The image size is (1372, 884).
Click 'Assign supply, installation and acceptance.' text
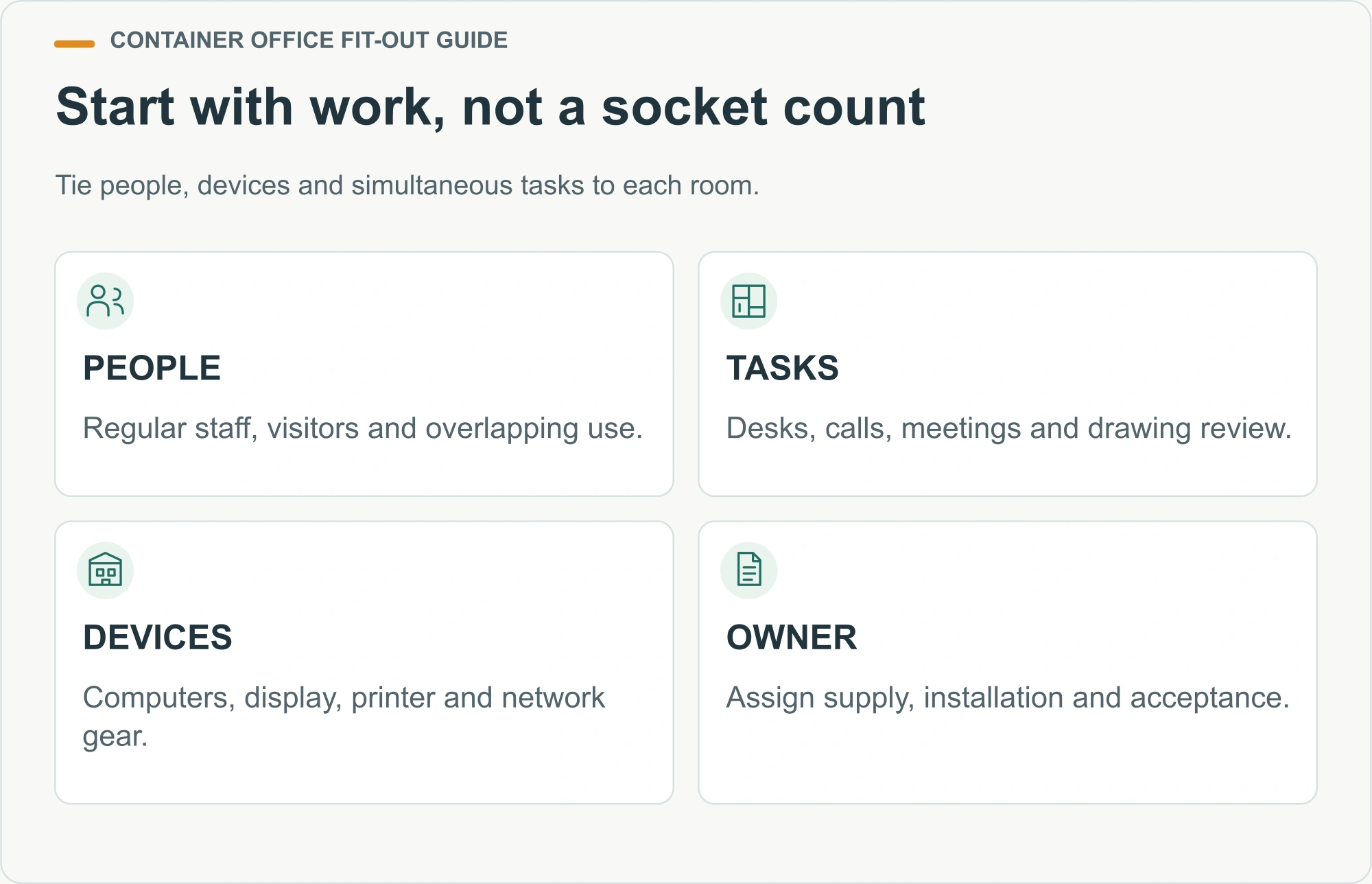click(1008, 697)
